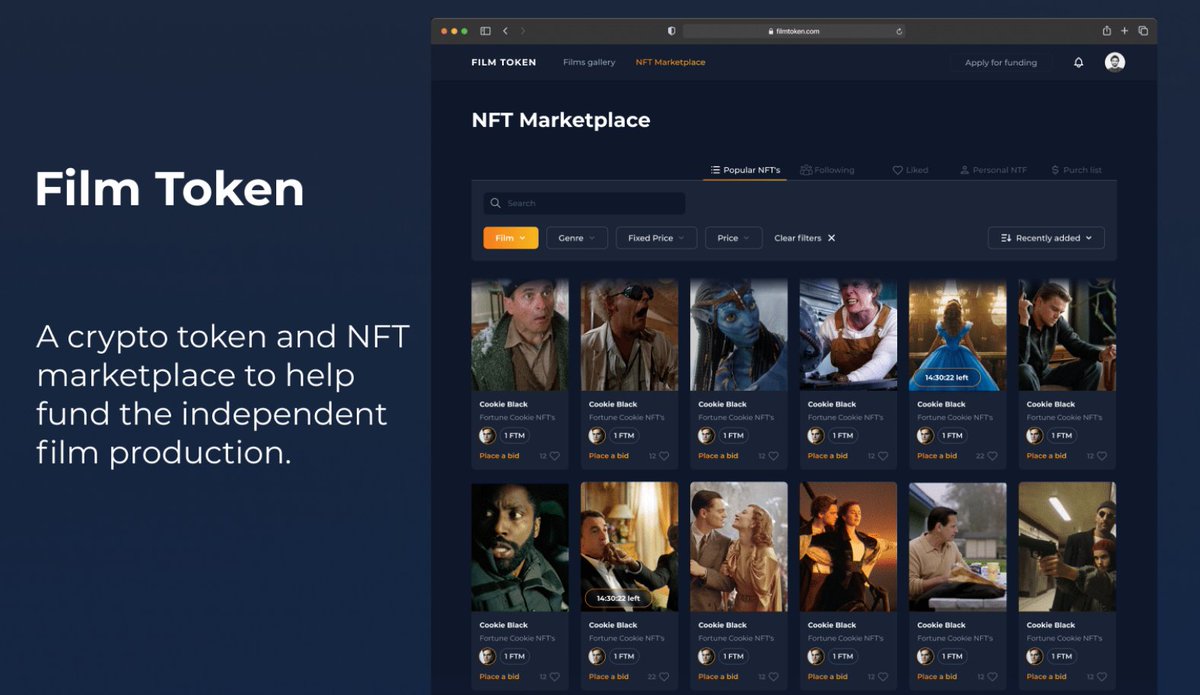Viewport: 1200px width, 695px height.
Task: Open the notifications bell
Action: tap(1078, 62)
